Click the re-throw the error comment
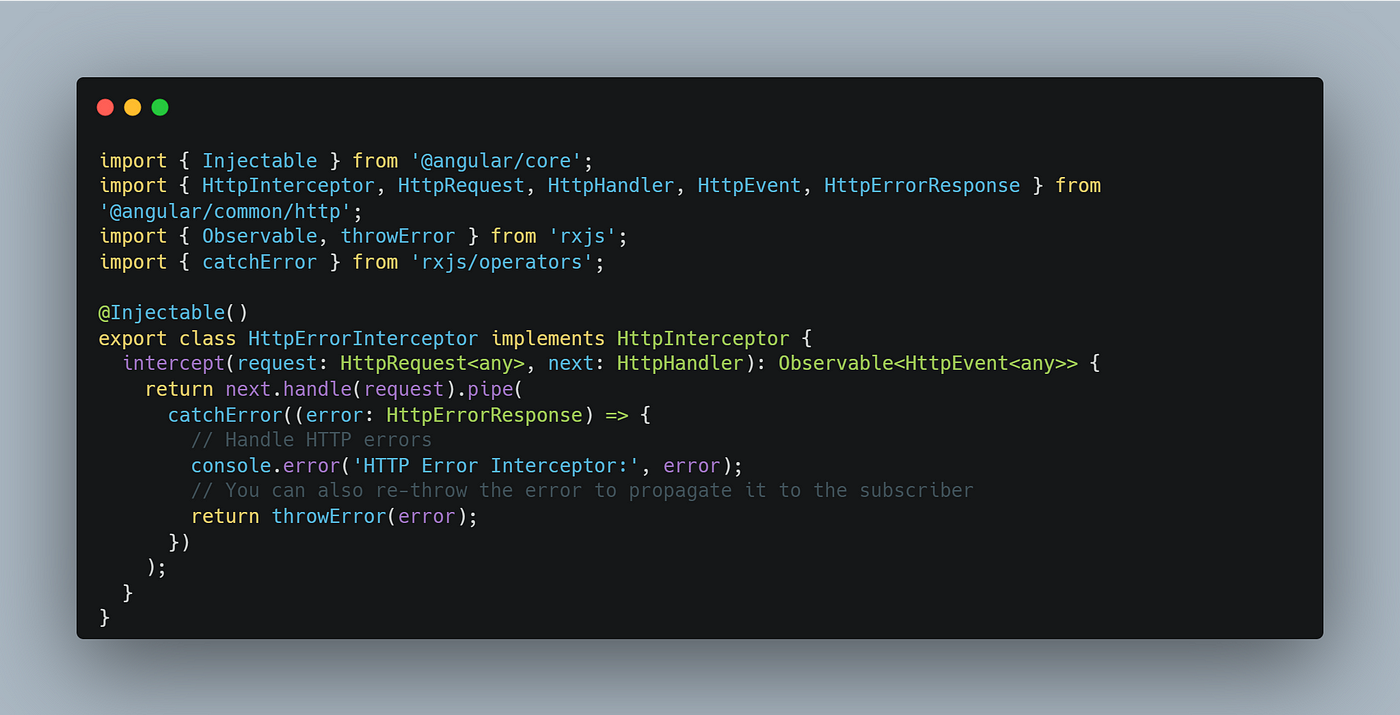Viewport: 1400px width, 715px height. pos(582,491)
